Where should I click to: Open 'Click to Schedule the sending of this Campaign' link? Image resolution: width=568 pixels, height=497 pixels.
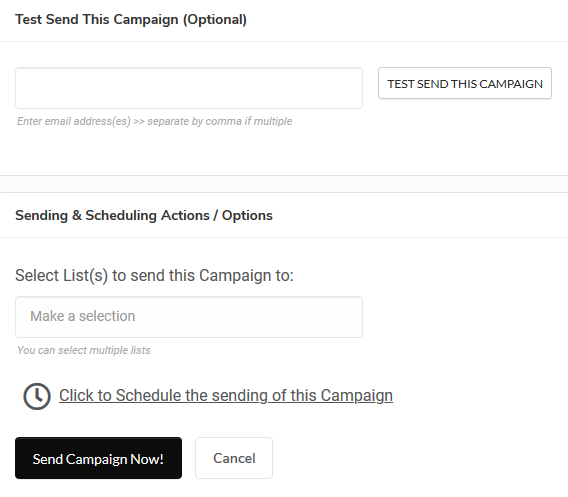pos(226,395)
